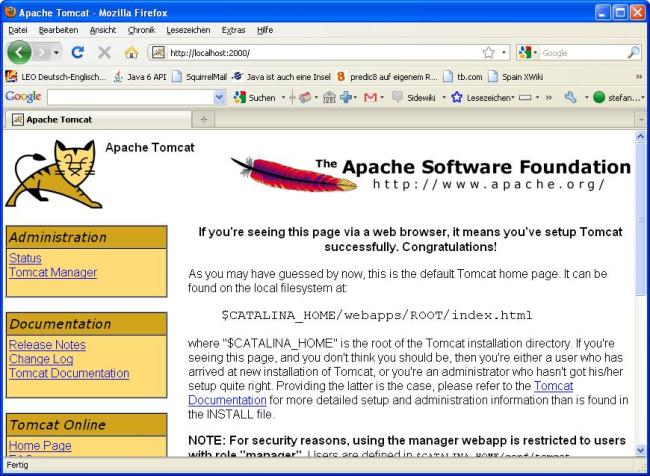Open the dropdown arrow next to the wrench icon
Image resolution: width=650 pixels, height=476 pixels.
coord(586,98)
